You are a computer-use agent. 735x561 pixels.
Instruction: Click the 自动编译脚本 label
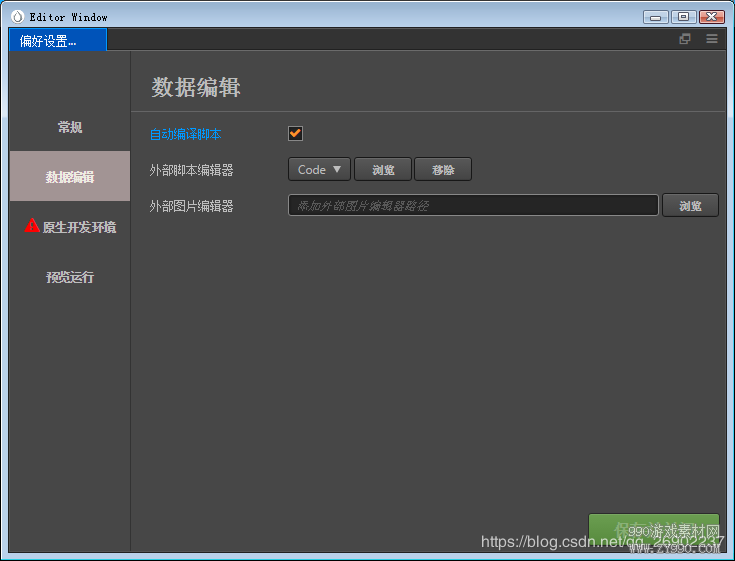[185, 135]
